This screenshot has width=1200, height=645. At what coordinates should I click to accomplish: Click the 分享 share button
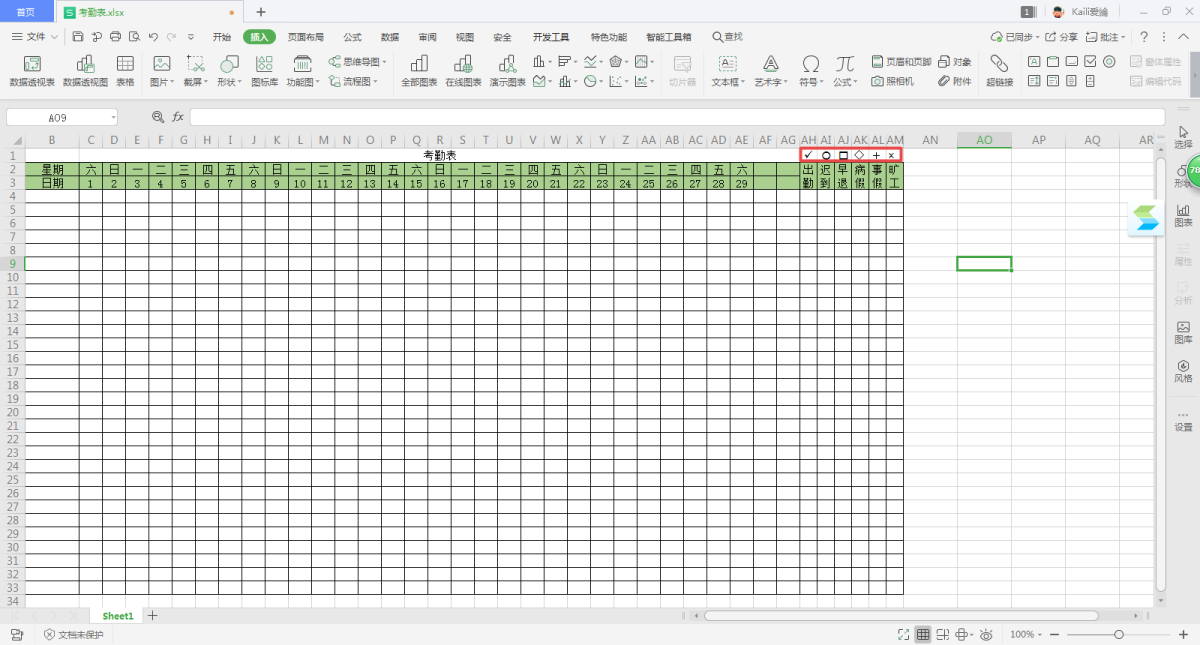coord(1062,37)
